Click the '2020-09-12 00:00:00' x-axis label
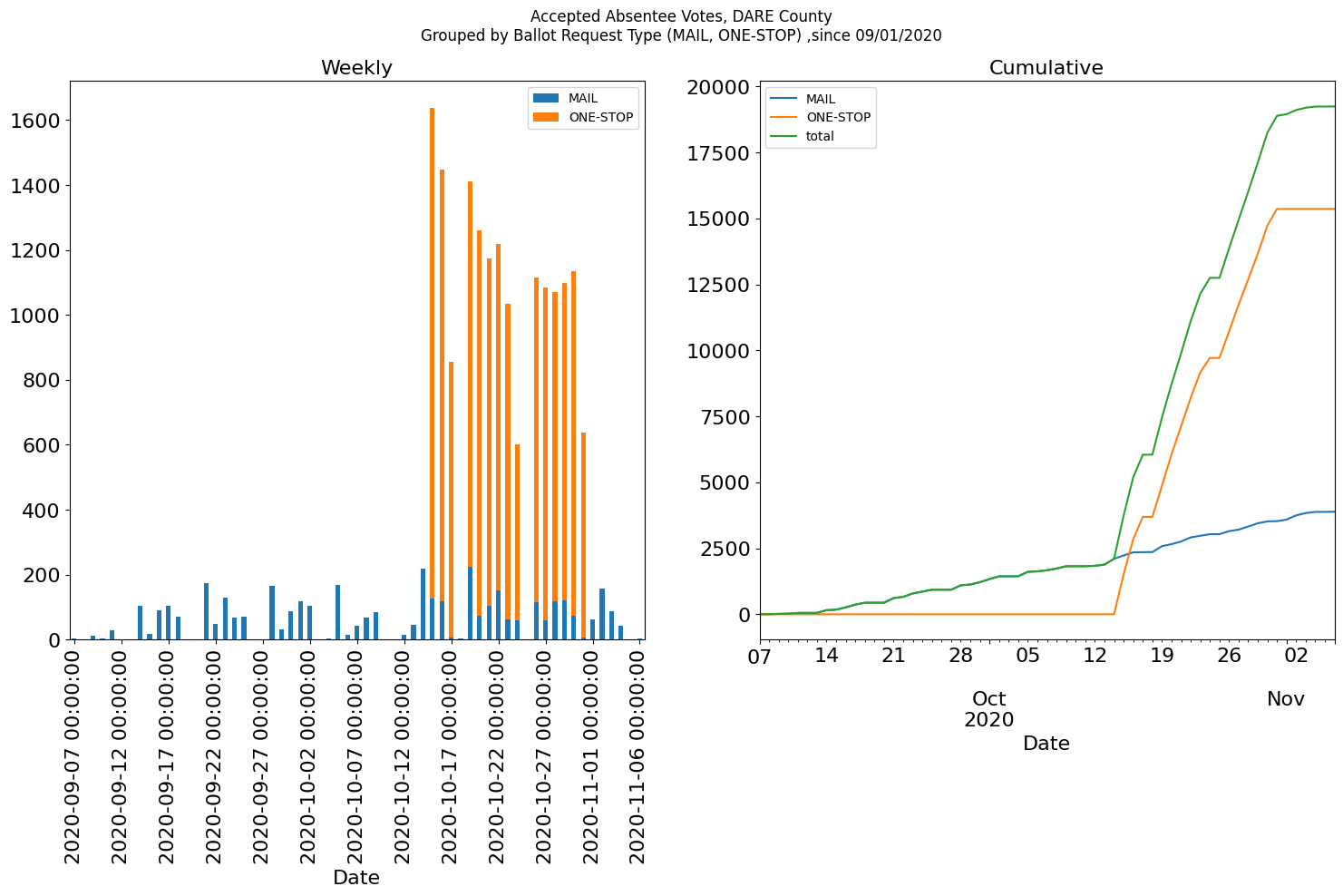The width and height of the screenshot is (1343, 896). point(120,755)
